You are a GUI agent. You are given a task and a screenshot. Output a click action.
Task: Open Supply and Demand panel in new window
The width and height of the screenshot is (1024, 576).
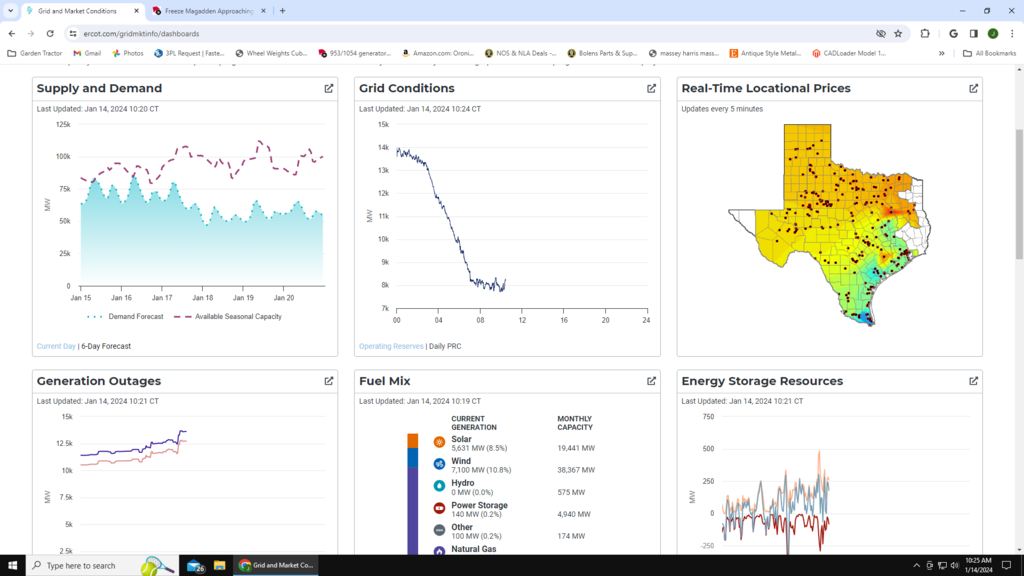329,88
